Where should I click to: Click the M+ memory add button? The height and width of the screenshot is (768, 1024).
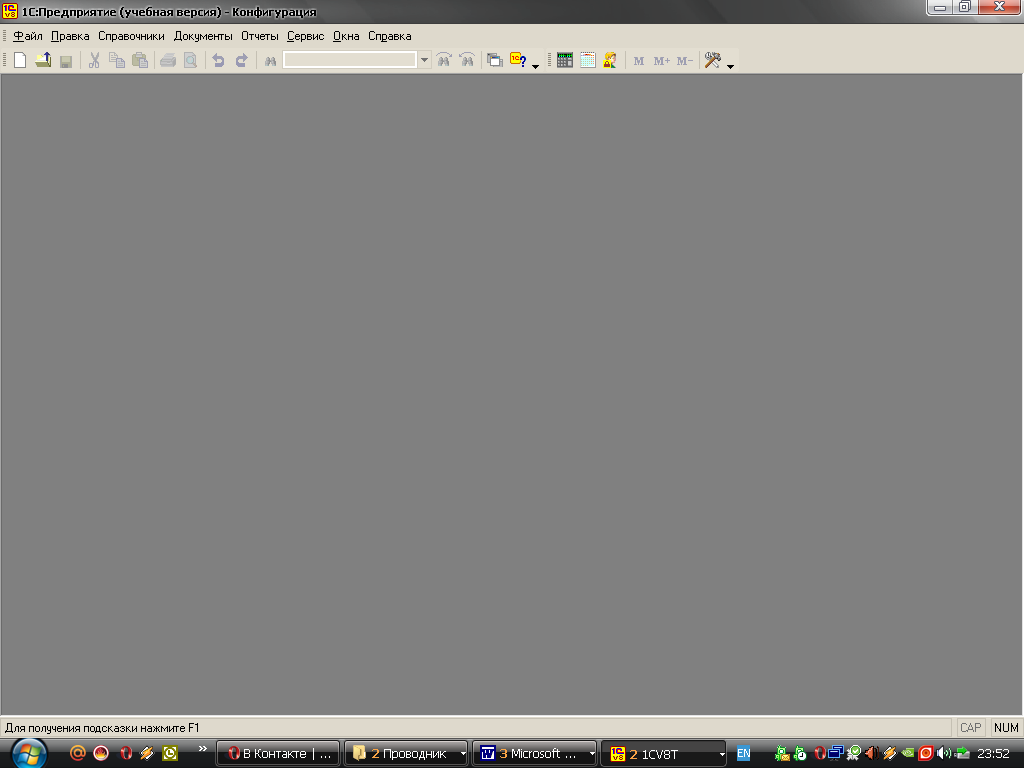[661, 61]
